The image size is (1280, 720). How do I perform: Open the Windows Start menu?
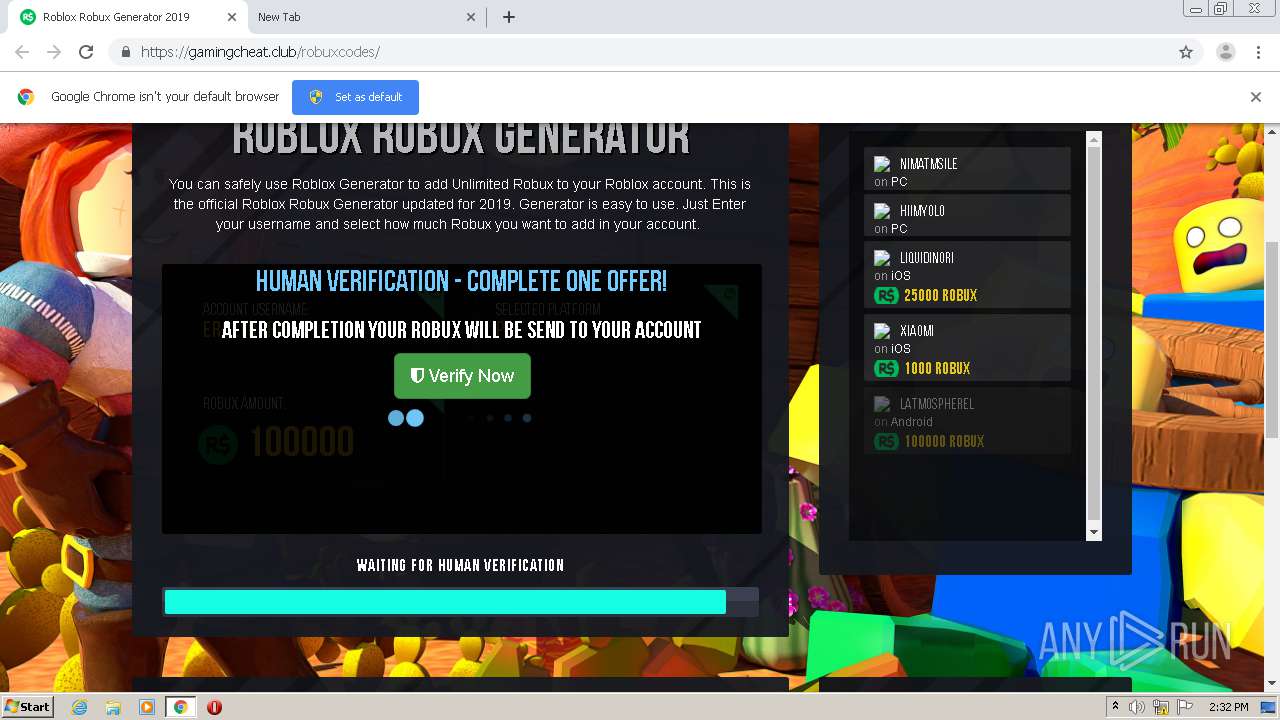[28, 706]
